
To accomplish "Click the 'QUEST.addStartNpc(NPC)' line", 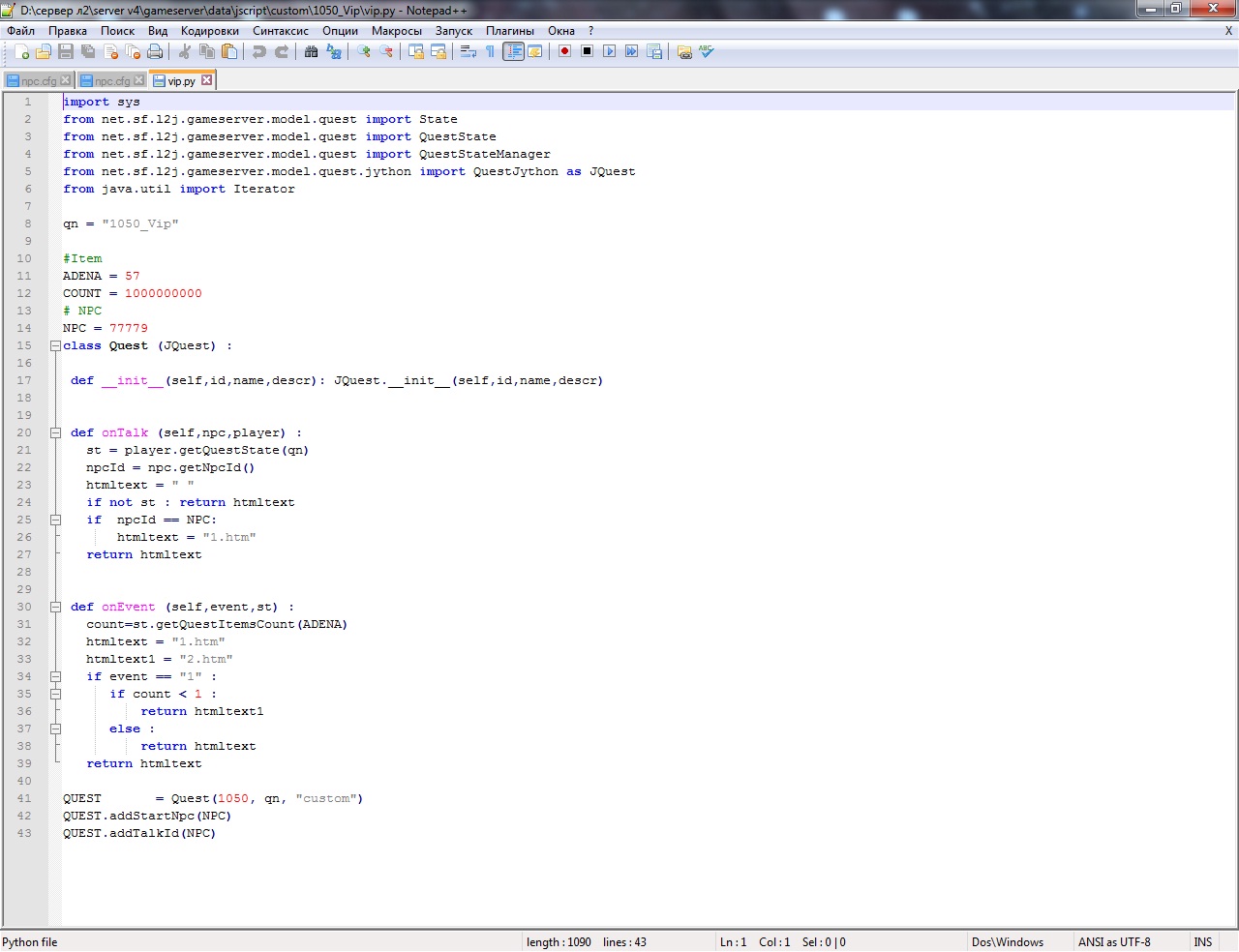I will (147, 816).
